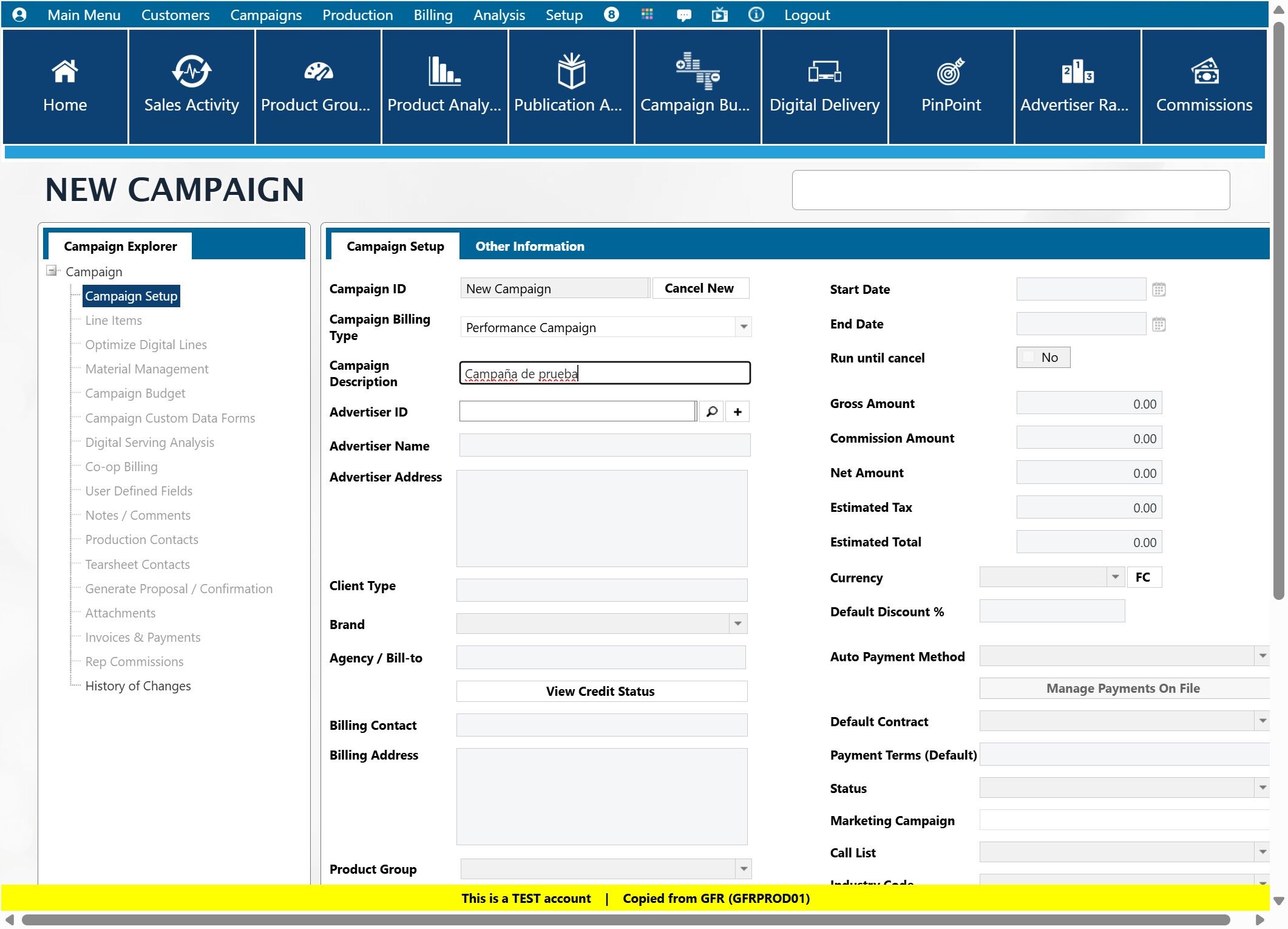Click the plus icon to add advertiser
Image resolution: width=1288 pixels, height=929 pixels.
click(x=737, y=412)
